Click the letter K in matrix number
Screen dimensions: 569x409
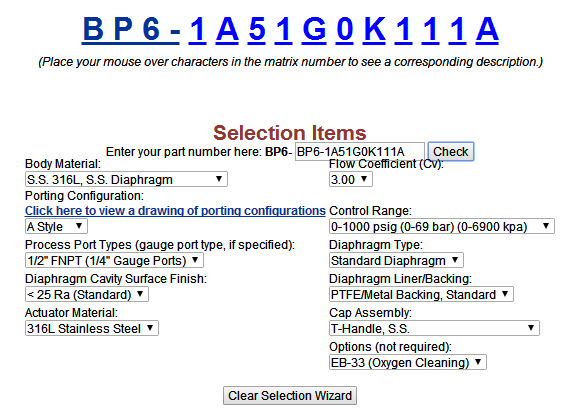coord(375,29)
